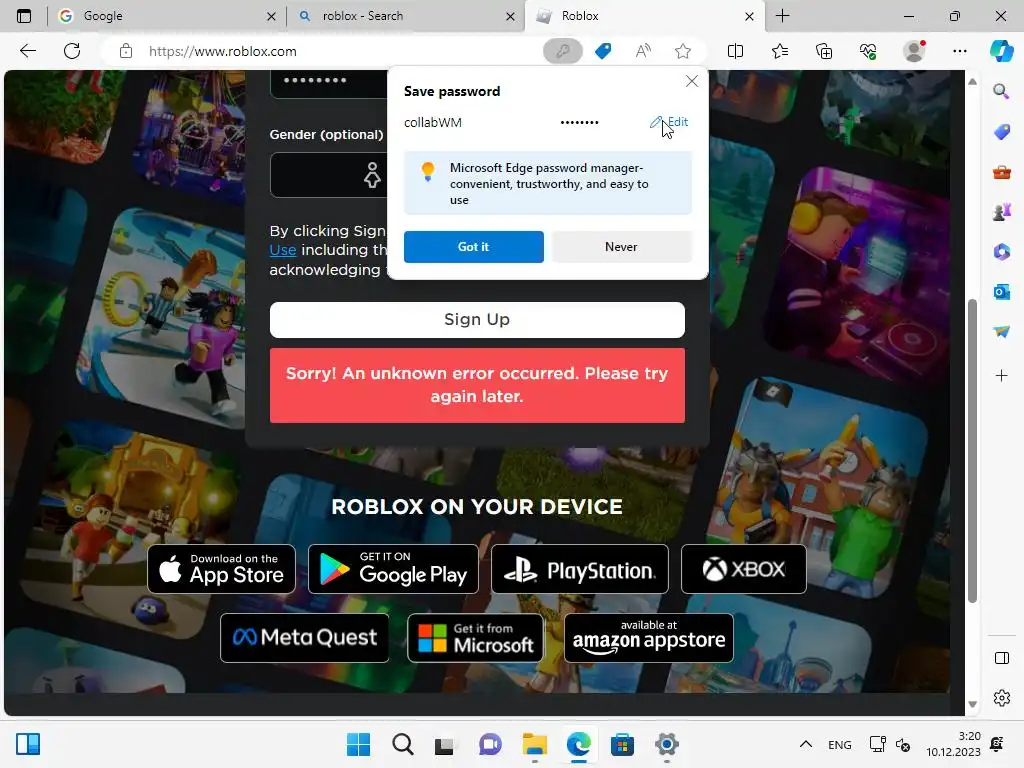
Task: Click the ENG language indicator
Action: pyautogui.click(x=839, y=744)
